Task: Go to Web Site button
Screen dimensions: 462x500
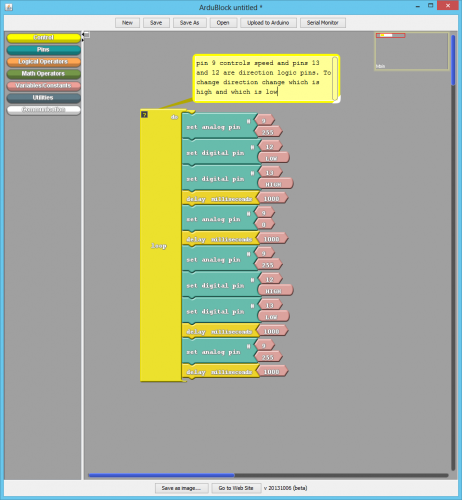Action: pyautogui.click(x=236, y=488)
